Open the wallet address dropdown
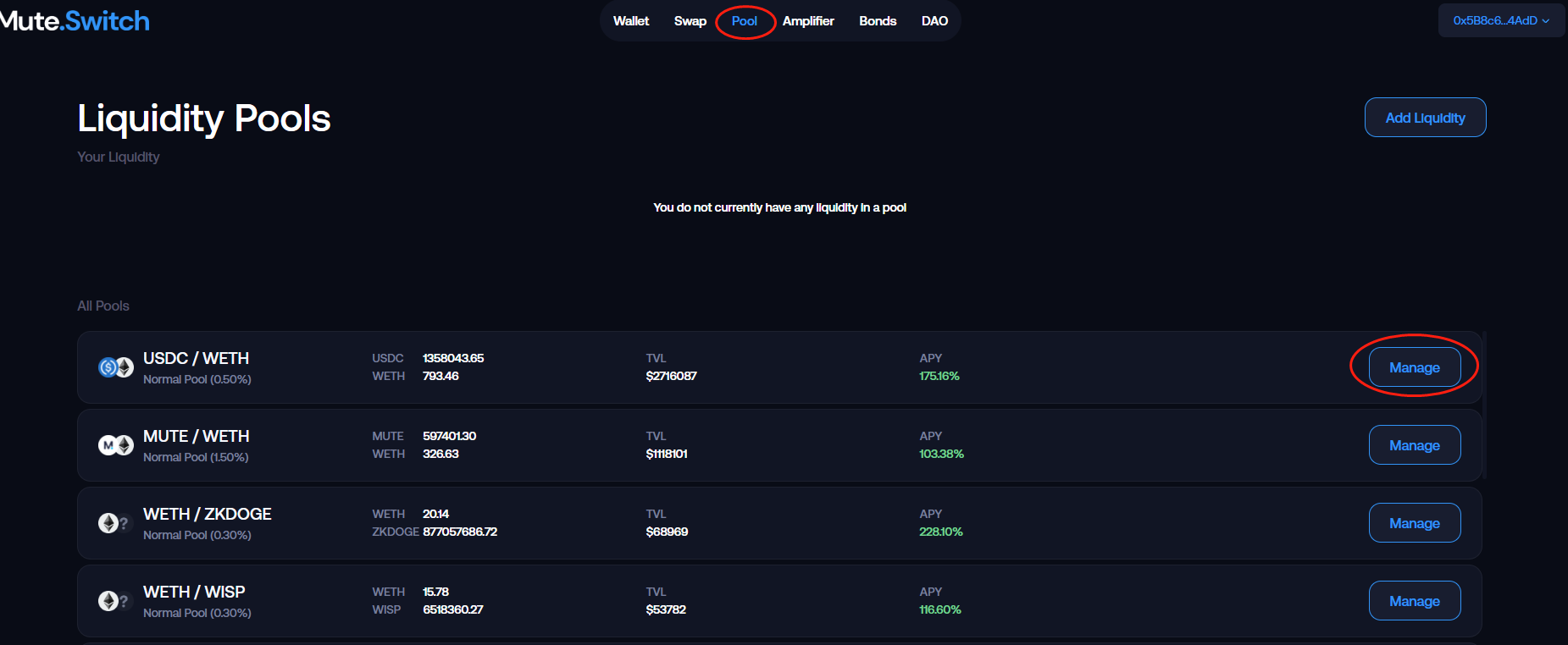The height and width of the screenshot is (645, 1568). 1500,21
